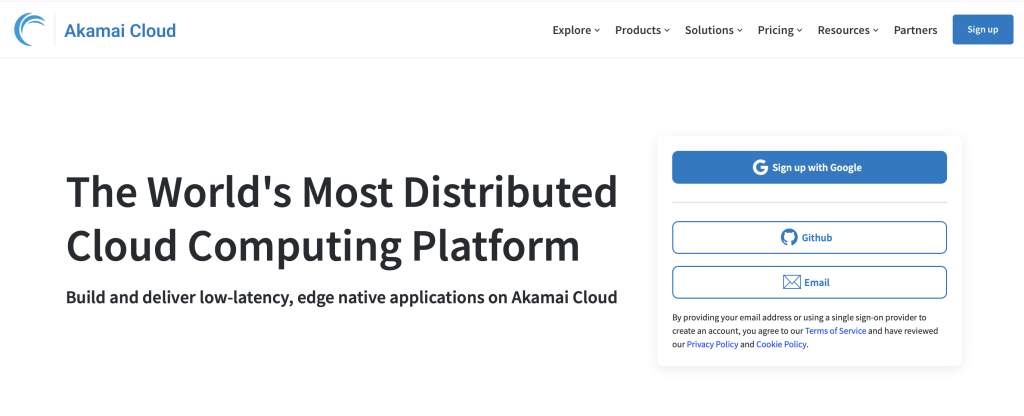Open the Resources menu
The width and height of the screenshot is (1024, 416).
(x=848, y=30)
